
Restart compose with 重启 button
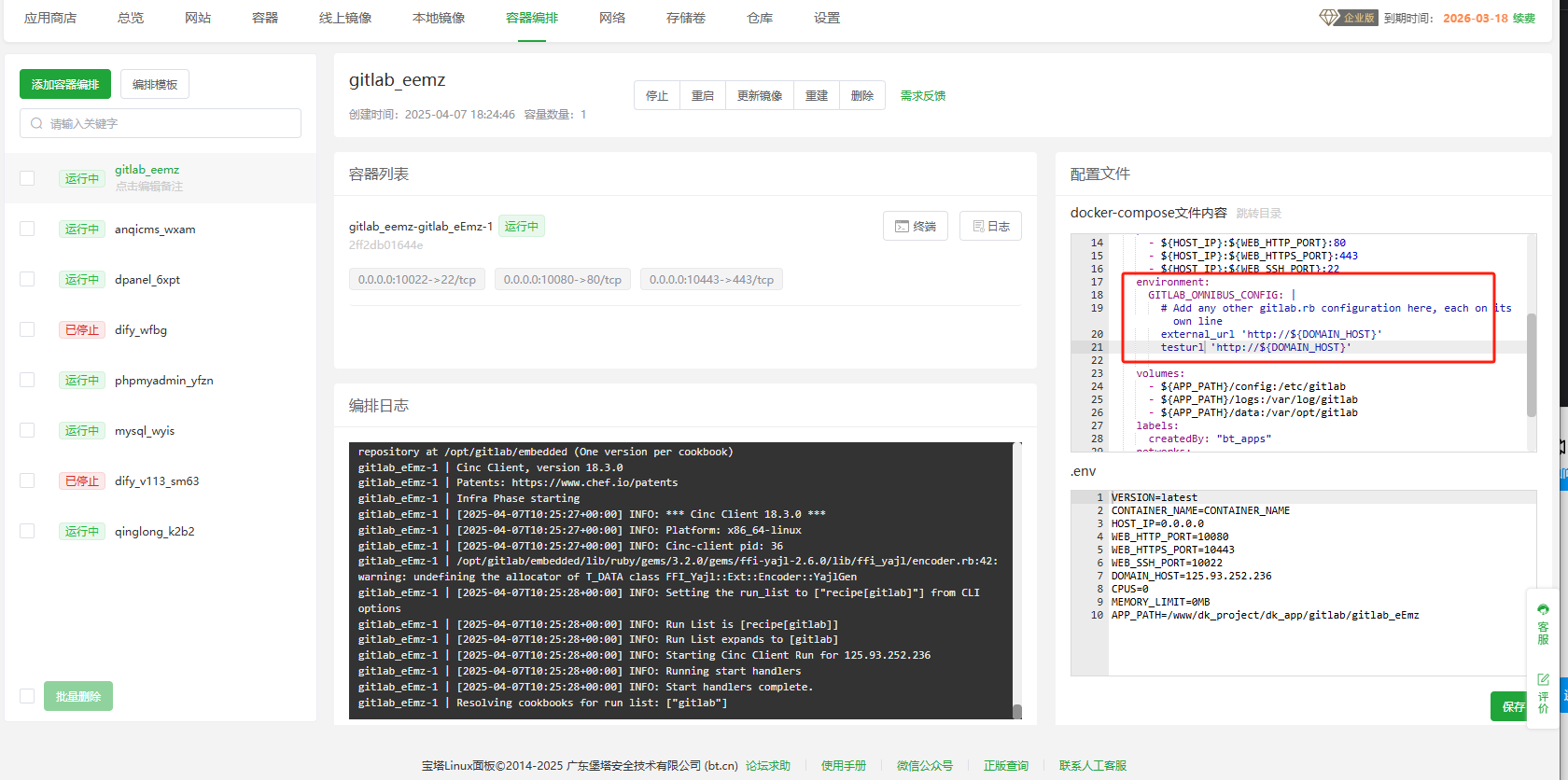(x=703, y=95)
